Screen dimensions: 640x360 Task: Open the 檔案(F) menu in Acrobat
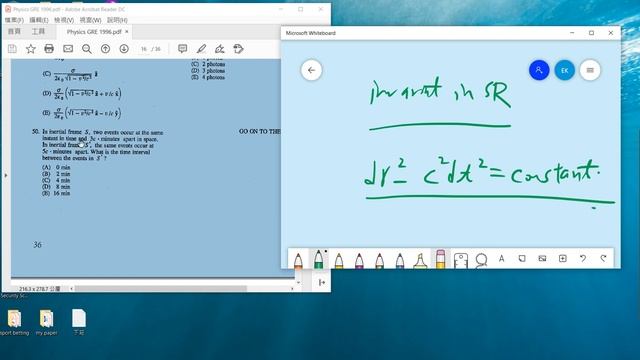(14, 20)
